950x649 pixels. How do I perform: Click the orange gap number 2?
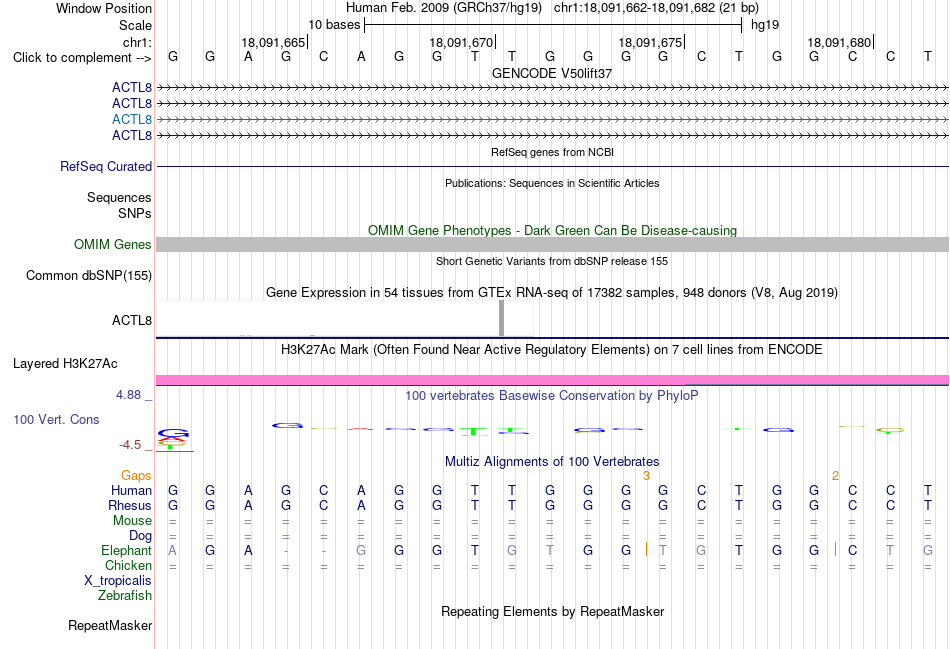(835, 476)
